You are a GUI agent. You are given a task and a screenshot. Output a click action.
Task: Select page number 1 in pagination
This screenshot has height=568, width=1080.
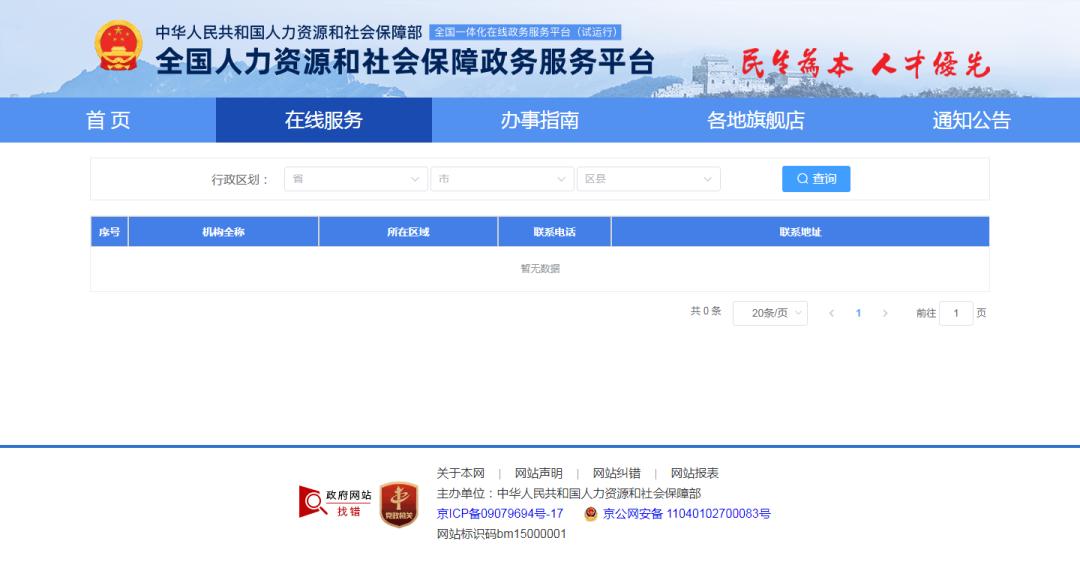[x=858, y=313]
